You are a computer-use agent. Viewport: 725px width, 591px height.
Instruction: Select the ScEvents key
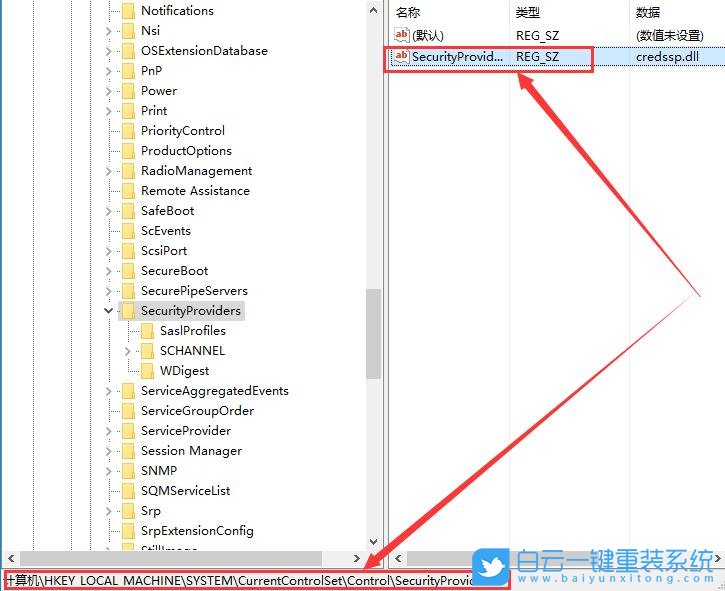(166, 231)
